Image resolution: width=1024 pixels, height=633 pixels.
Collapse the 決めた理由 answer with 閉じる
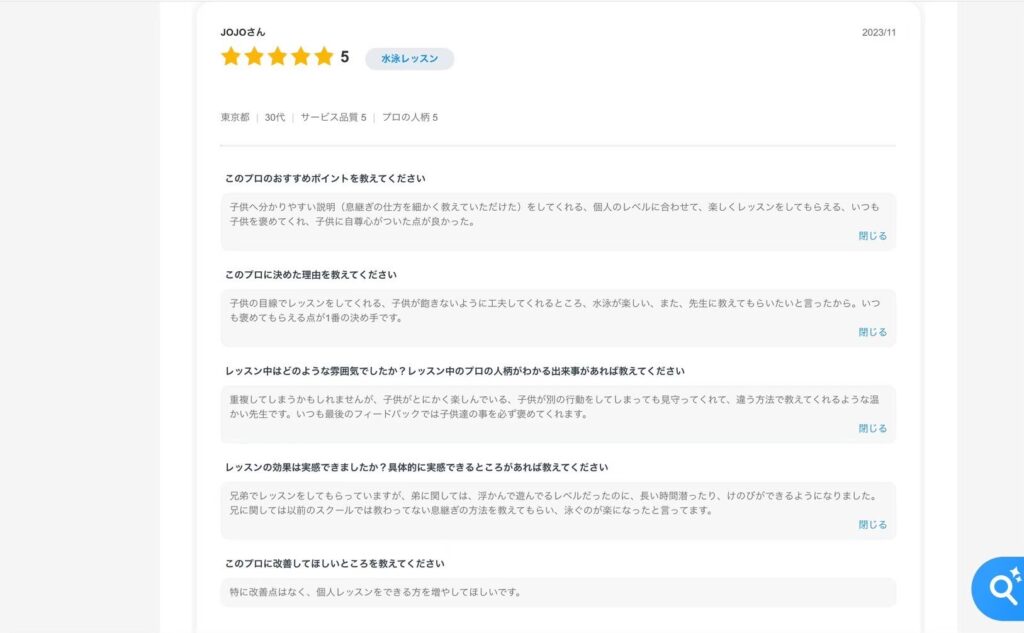[872, 332]
